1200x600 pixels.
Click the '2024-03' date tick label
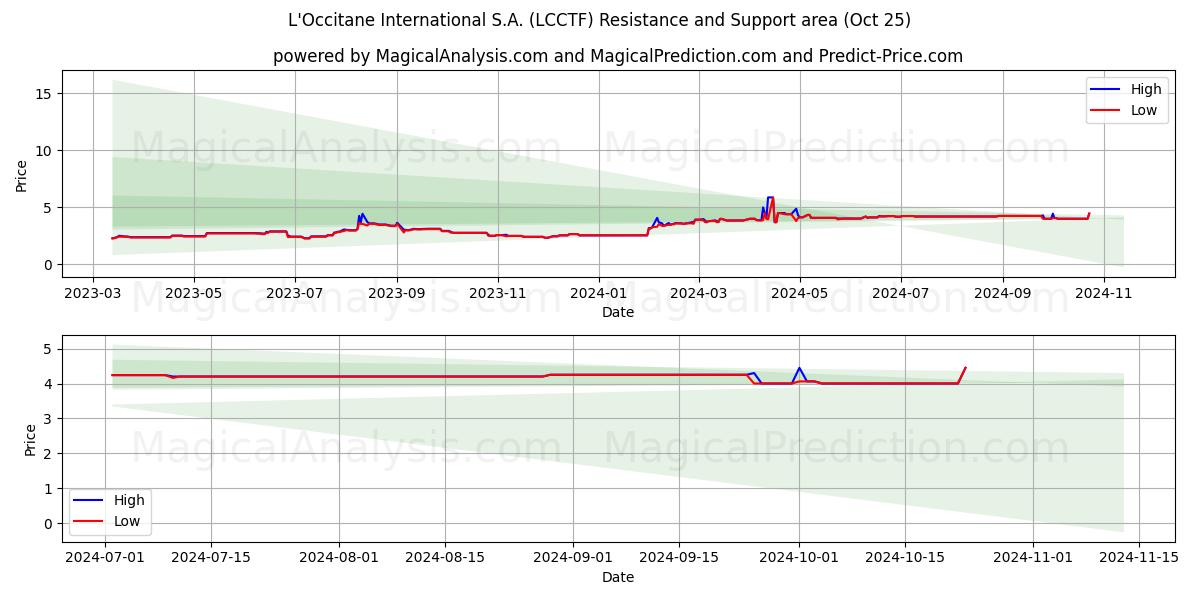tap(698, 294)
